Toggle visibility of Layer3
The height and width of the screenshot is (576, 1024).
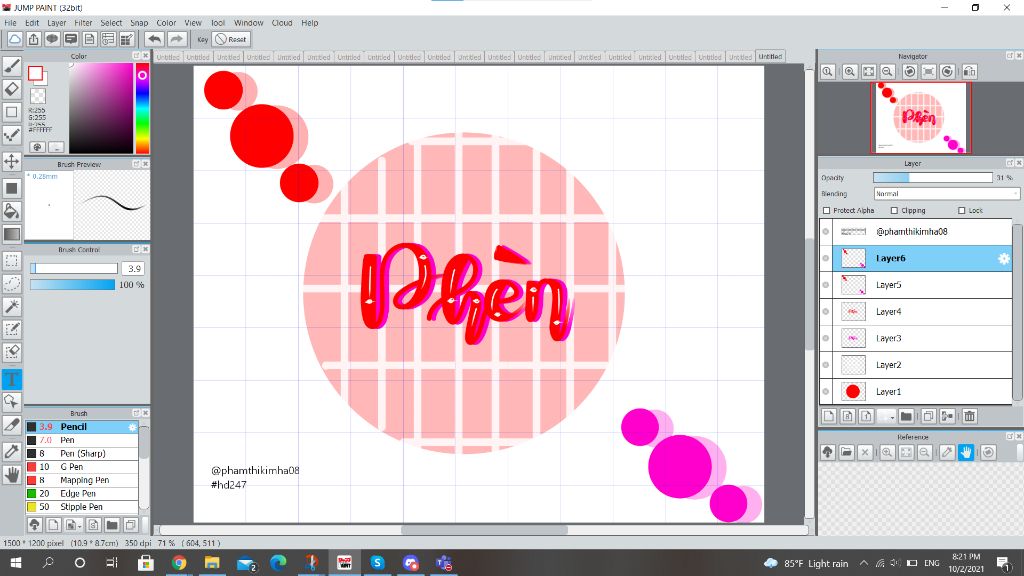(825, 338)
